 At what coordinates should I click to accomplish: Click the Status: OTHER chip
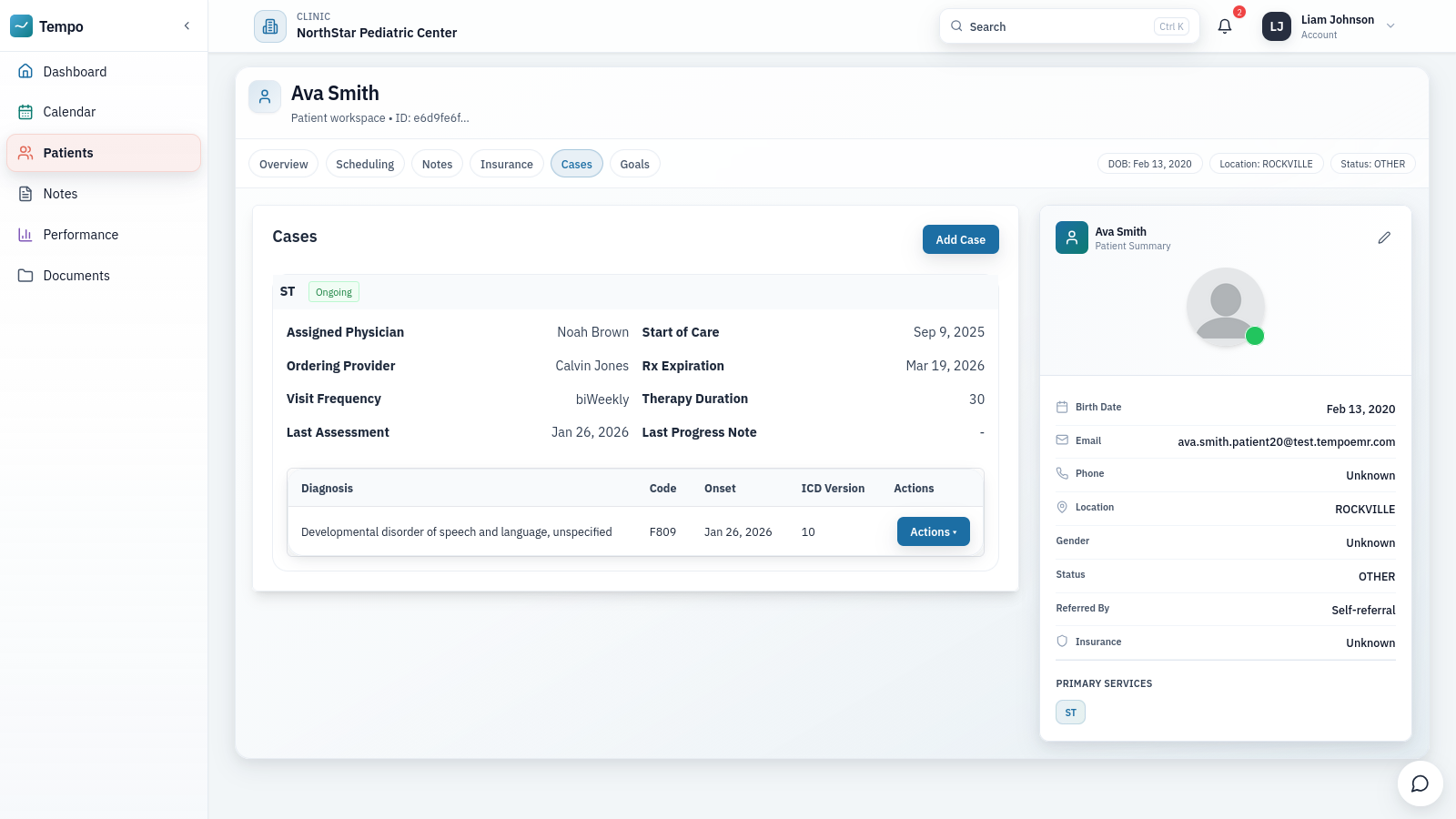pos(1372,164)
